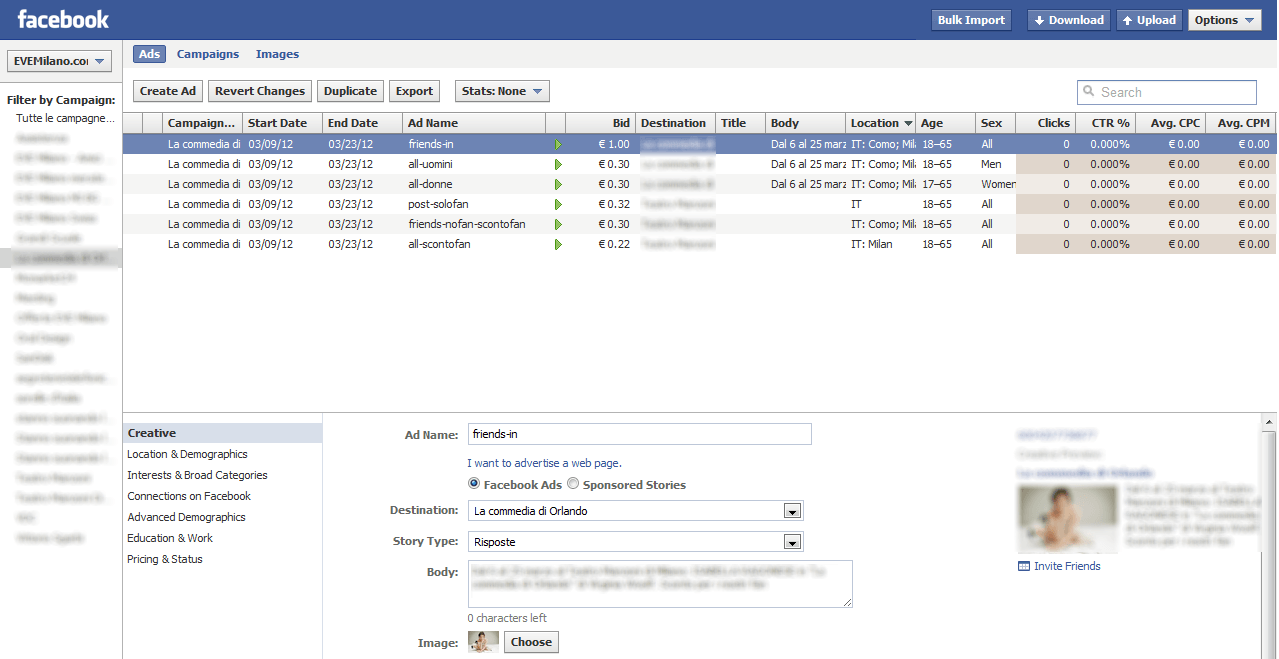
Task: Select the friends-nofan-scontofan ad name cell
Action: tap(475, 224)
